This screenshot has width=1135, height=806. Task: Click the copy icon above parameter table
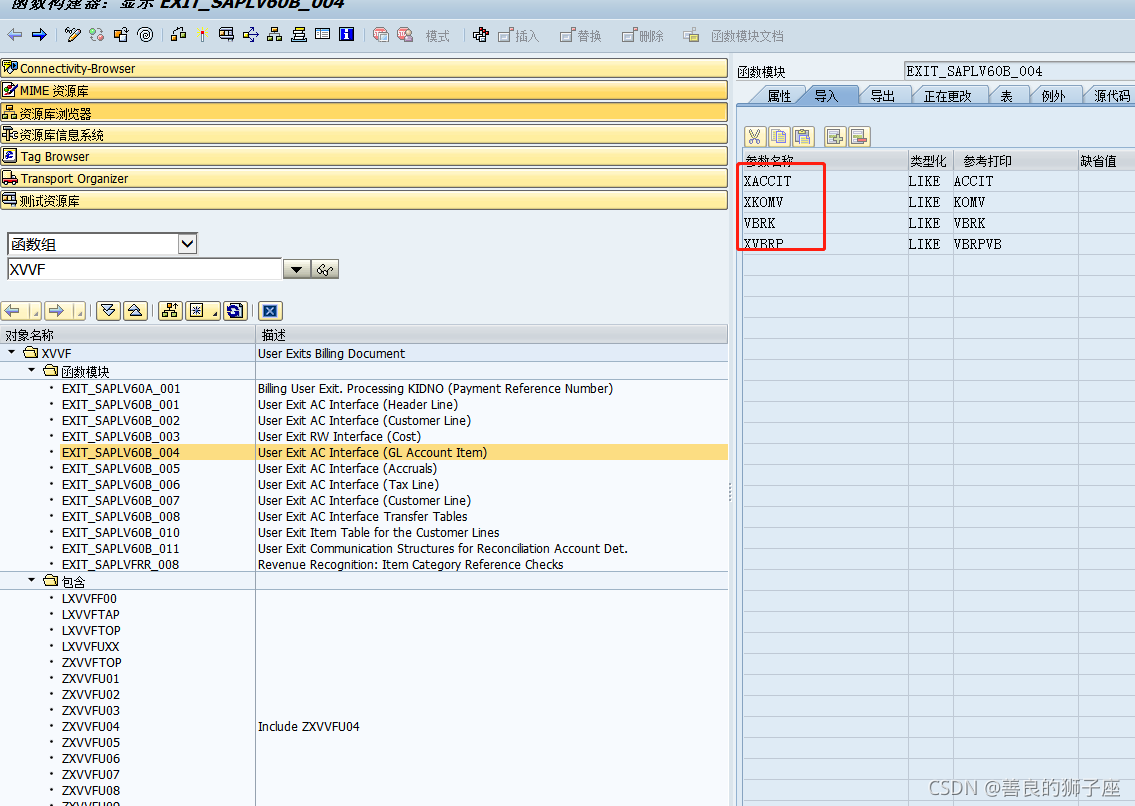coord(779,137)
